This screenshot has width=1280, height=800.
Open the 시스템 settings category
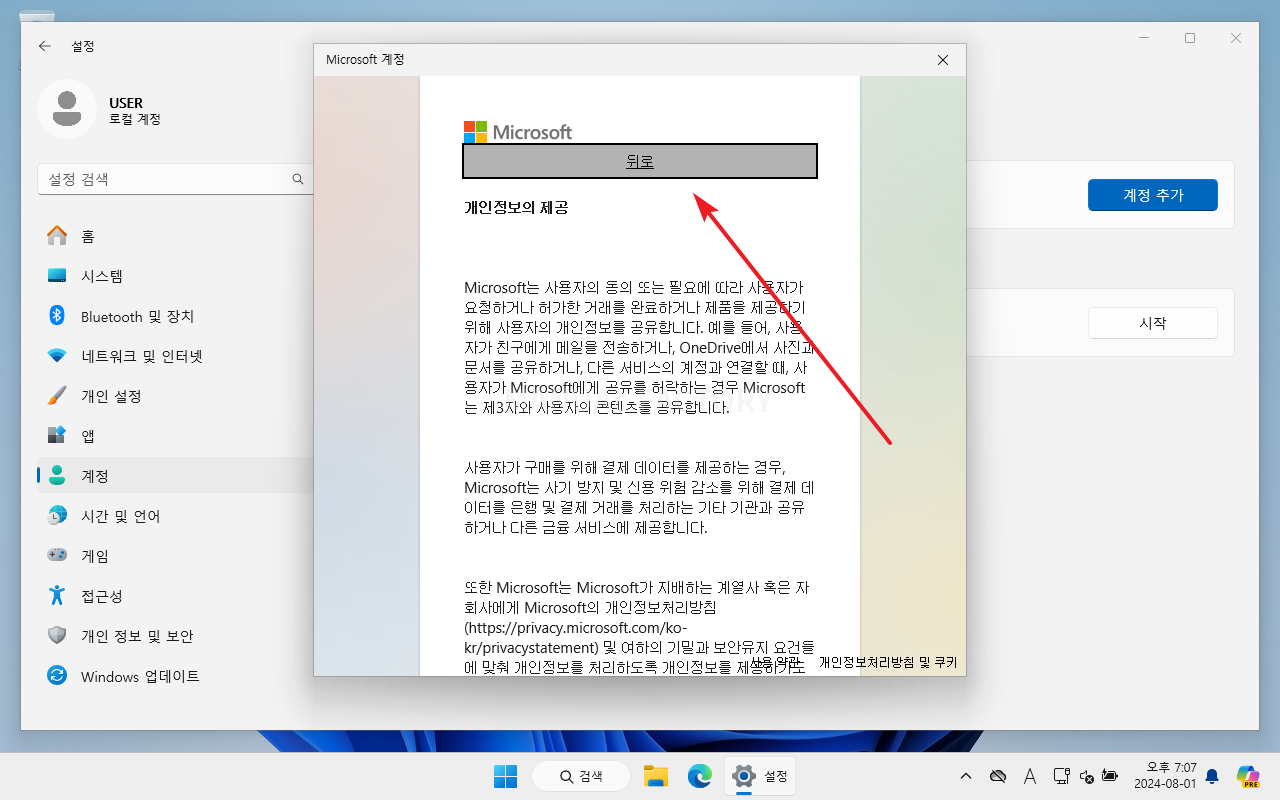pos(176,276)
